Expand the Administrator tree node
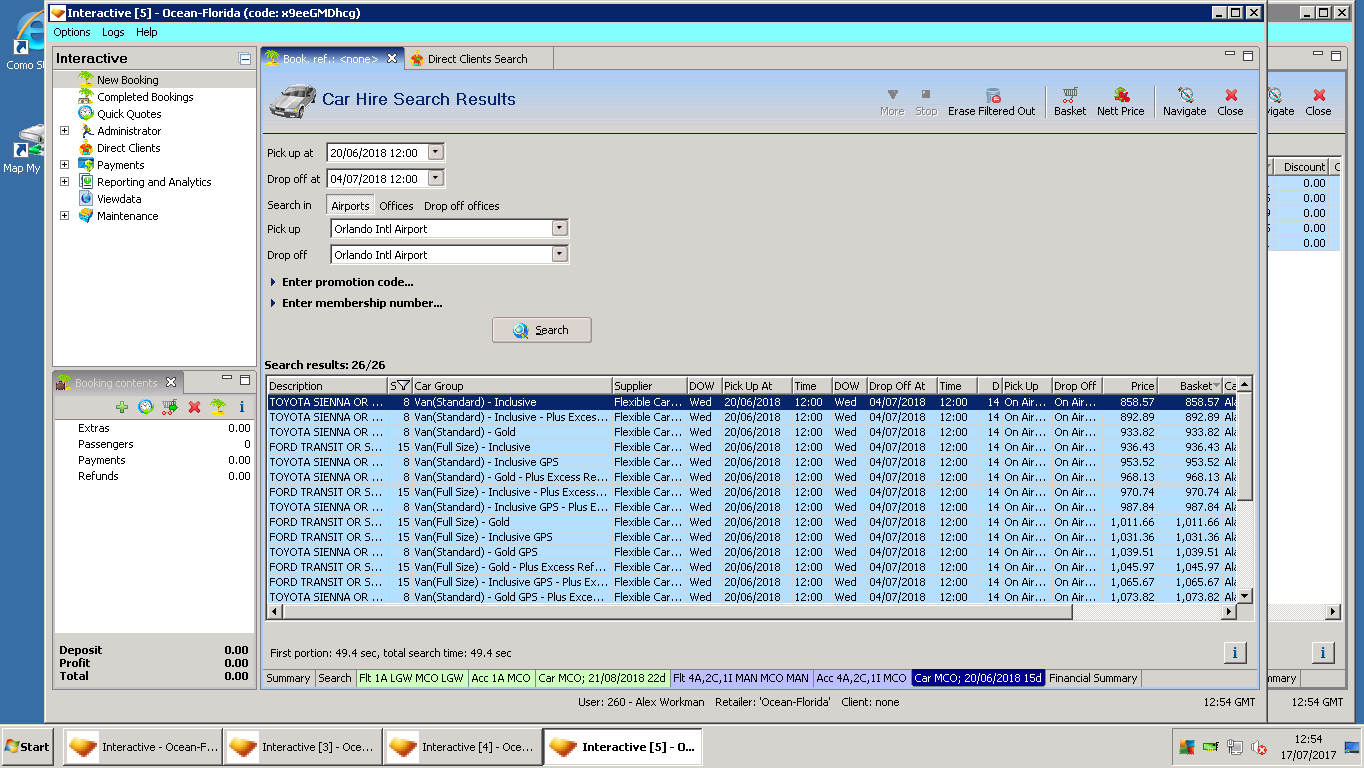Screen dimensions: 1364x768 [65, 131]
